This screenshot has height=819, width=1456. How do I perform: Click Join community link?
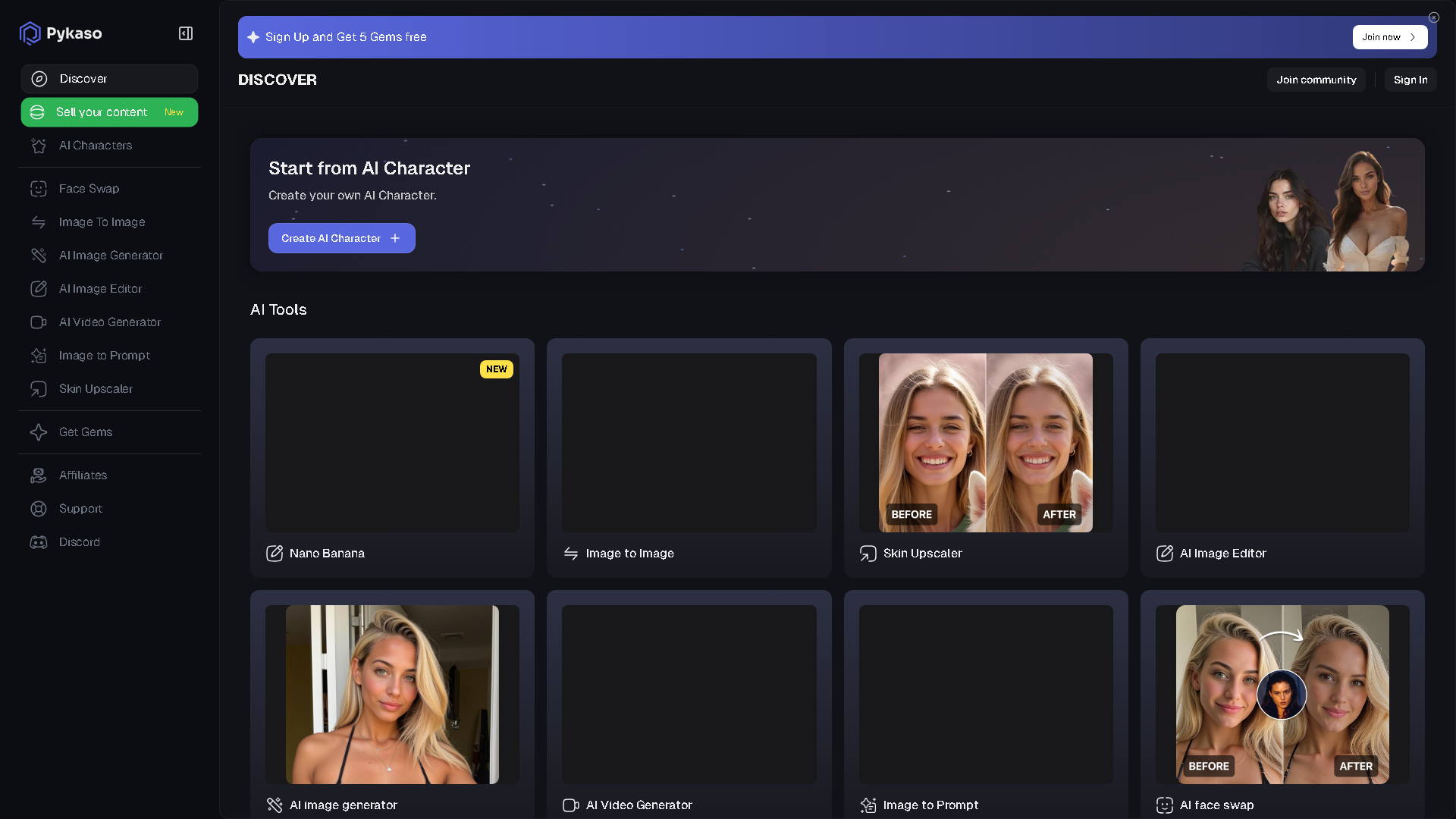pos(1316,79)
